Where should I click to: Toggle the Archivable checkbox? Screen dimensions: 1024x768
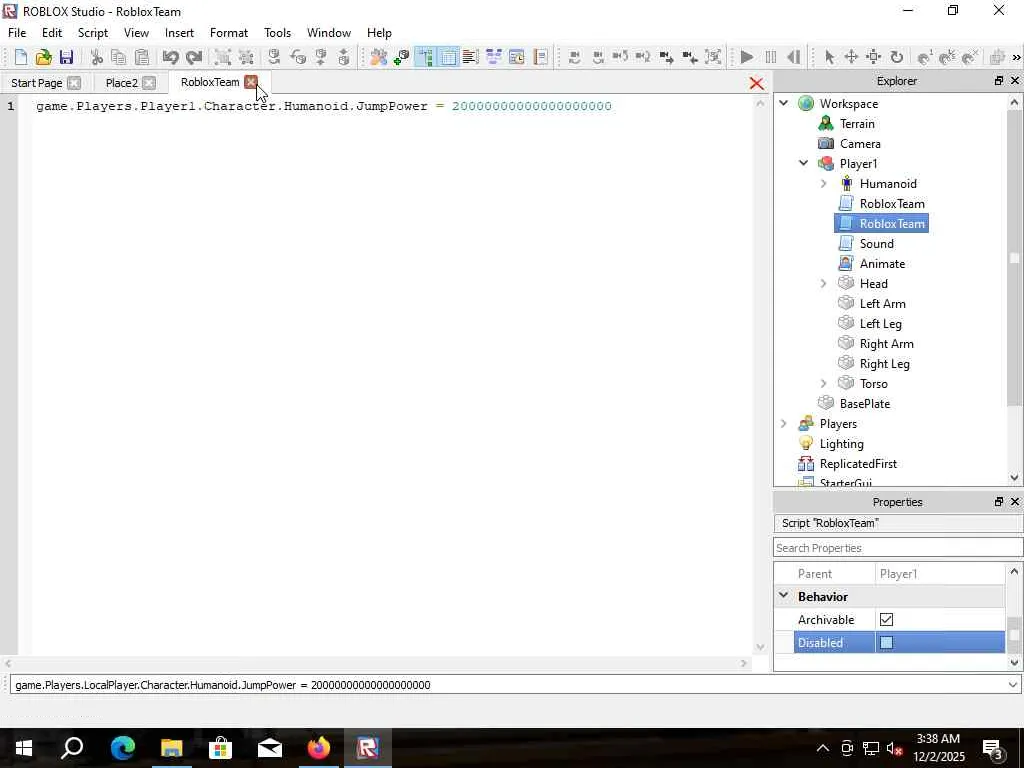[x=886, y=620]
